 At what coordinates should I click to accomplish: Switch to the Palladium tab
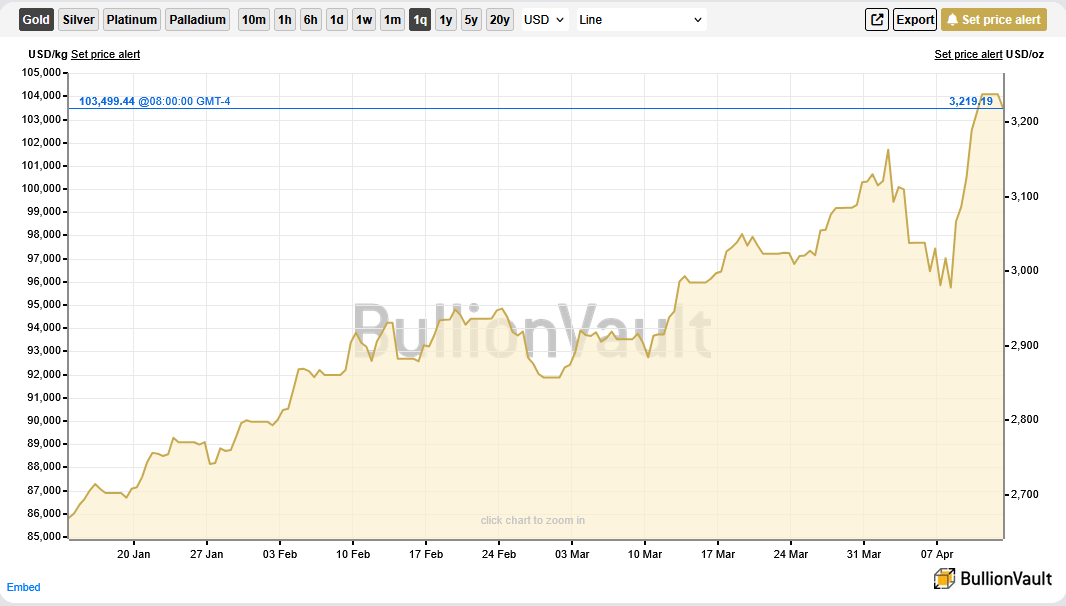point(197,20)
